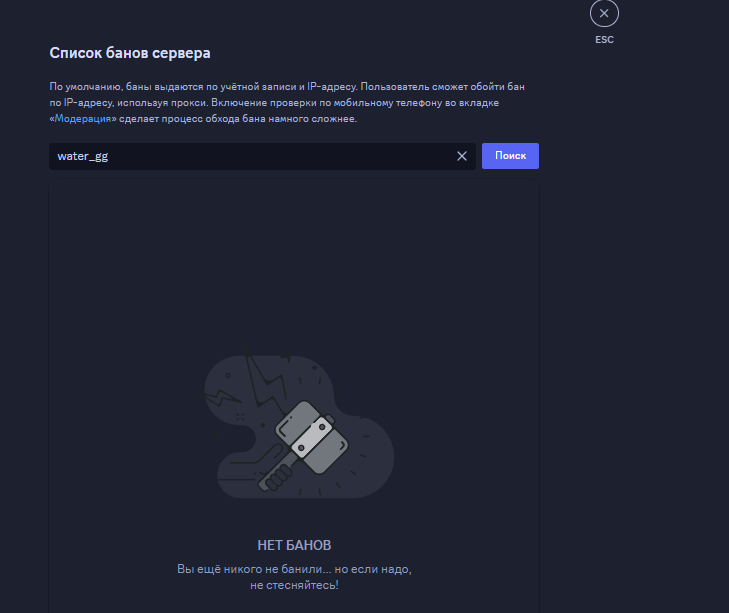
Task: Open the Модерация link
Action: (86, 119)
